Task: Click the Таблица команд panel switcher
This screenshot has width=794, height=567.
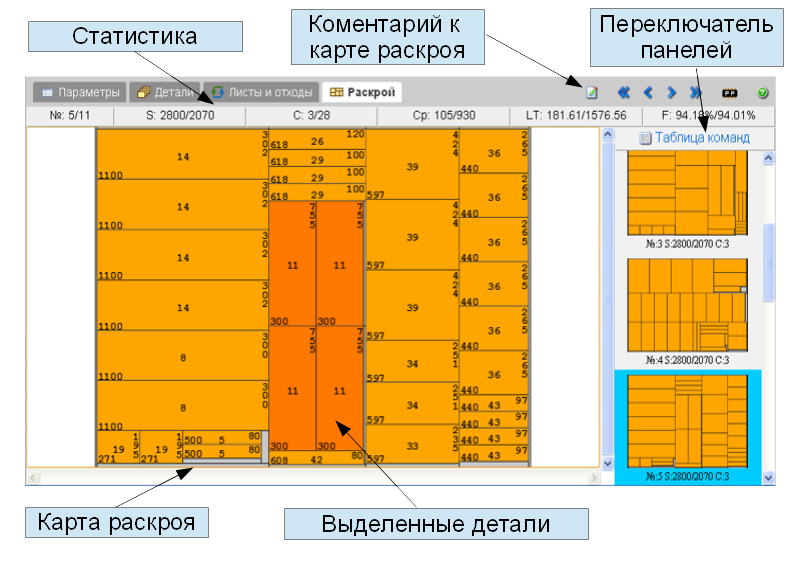Action: (694, 138)
